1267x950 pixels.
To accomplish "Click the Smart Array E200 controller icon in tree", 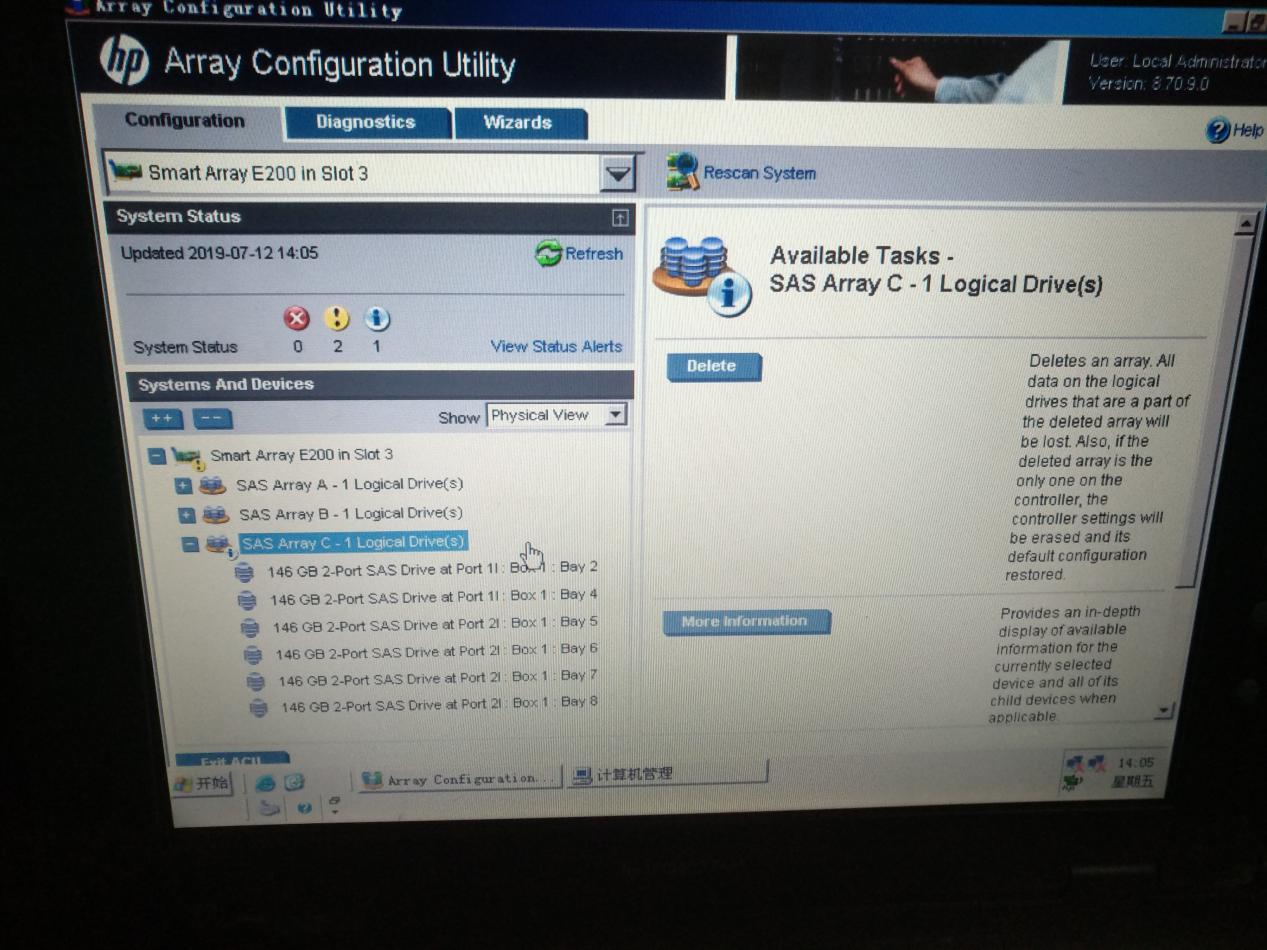I will [x=188, y=458].
